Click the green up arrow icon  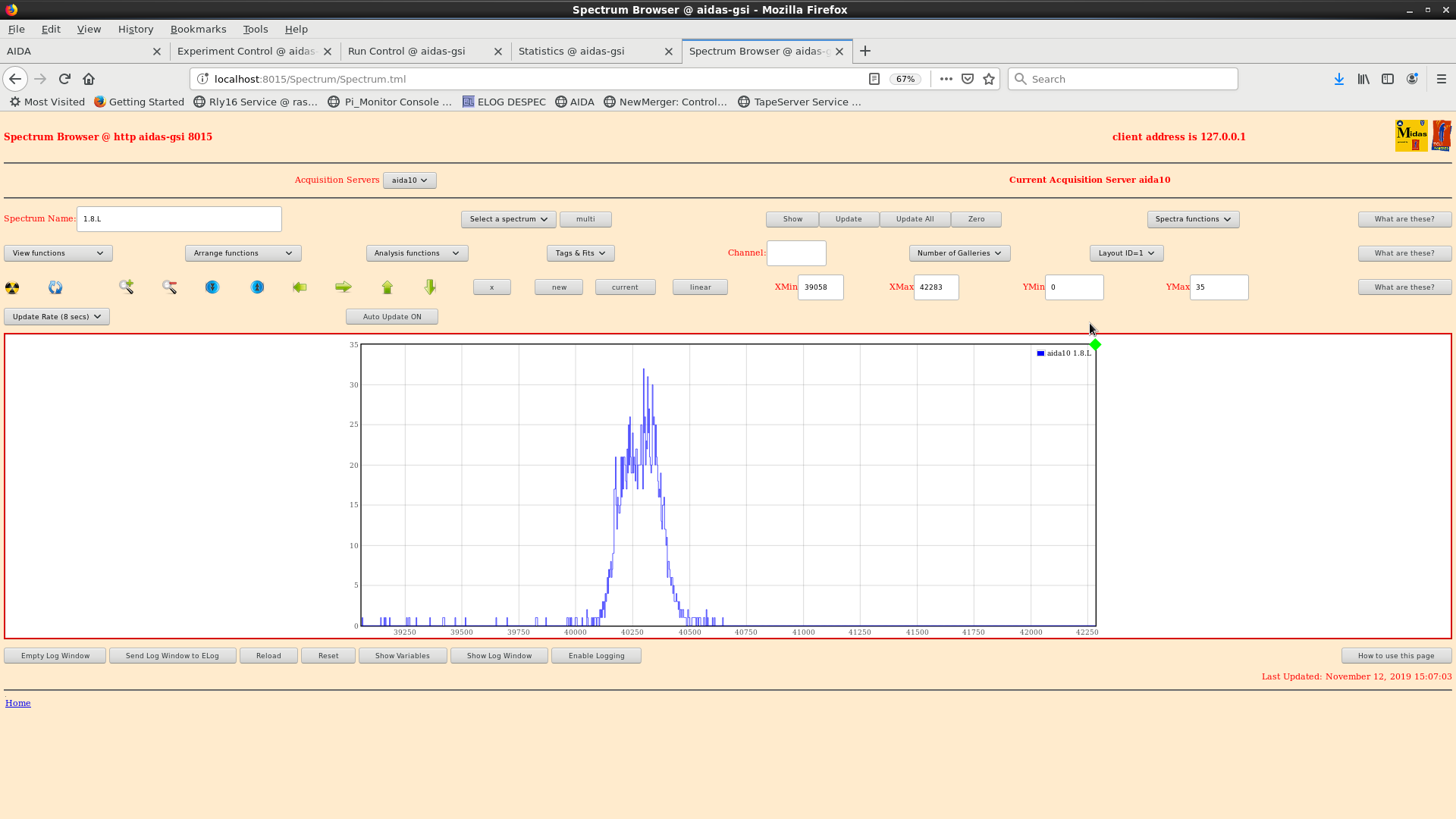pyautogui.click(x=388, y=287)
